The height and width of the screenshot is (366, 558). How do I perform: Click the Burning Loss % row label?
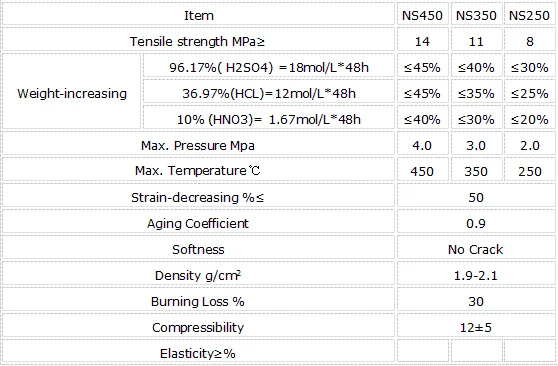click(x=198, y=301)
